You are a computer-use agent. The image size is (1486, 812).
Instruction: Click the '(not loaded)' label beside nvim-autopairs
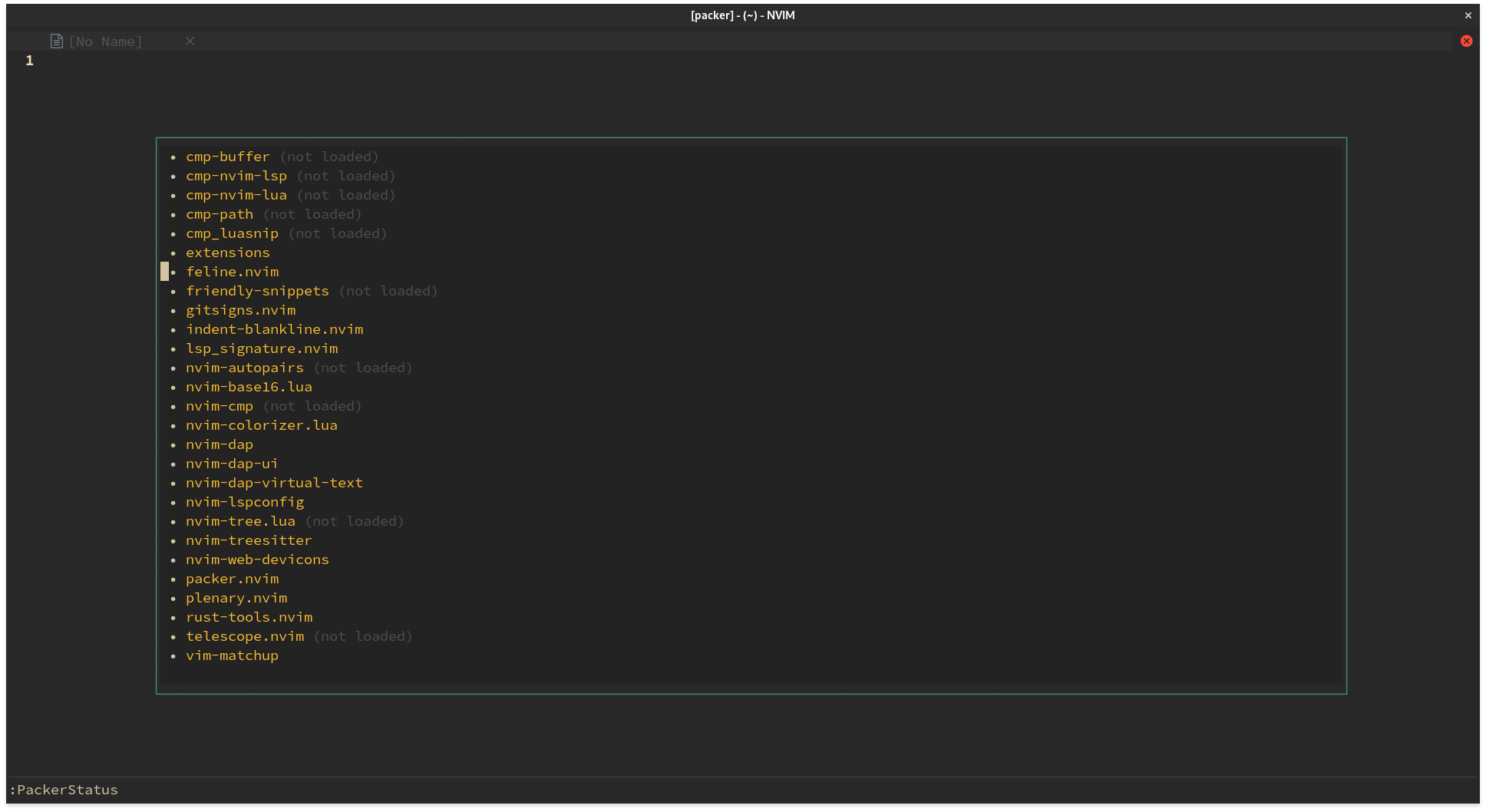[x=363, y=368]
